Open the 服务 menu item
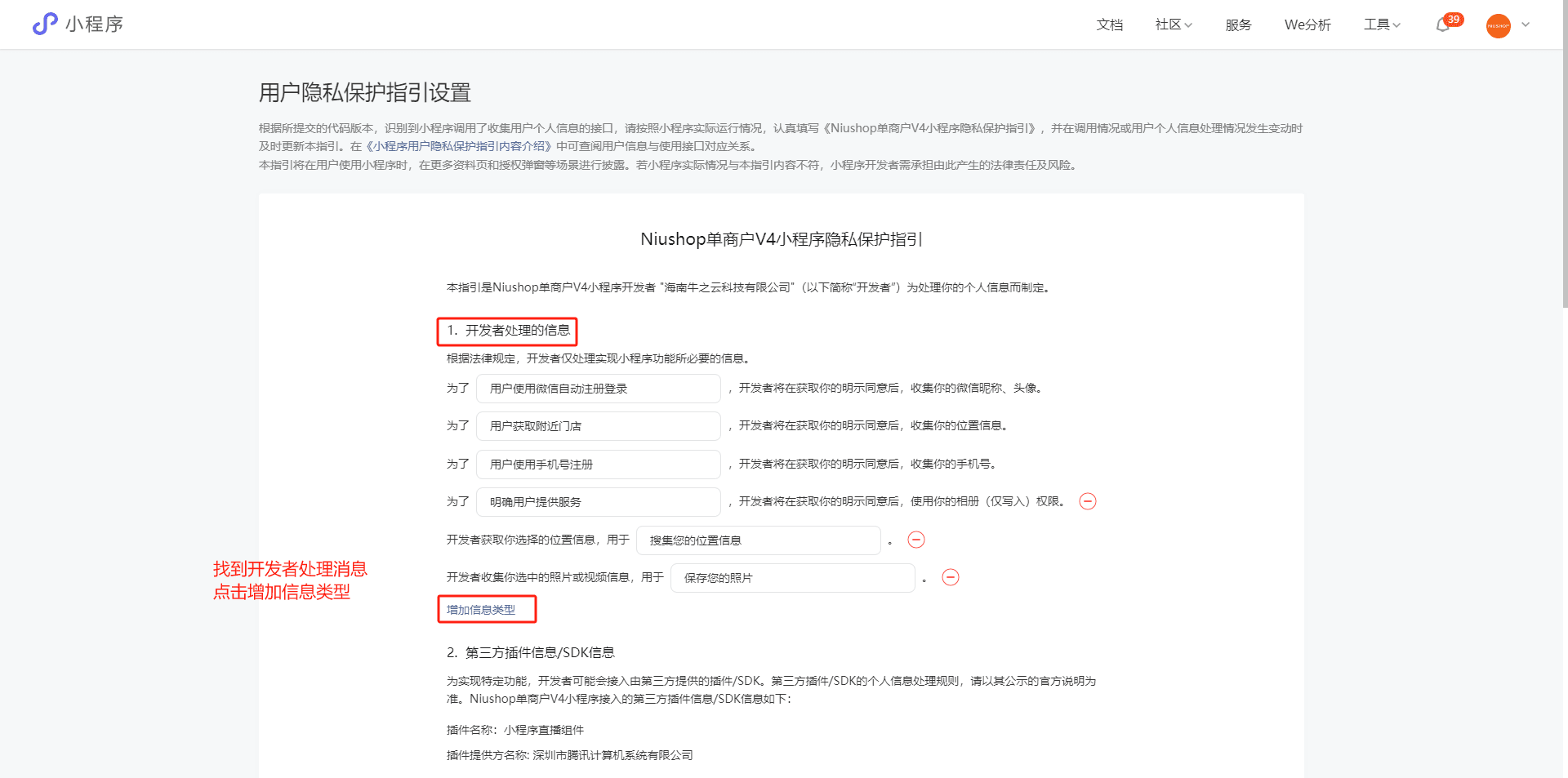 point(1238,24)
